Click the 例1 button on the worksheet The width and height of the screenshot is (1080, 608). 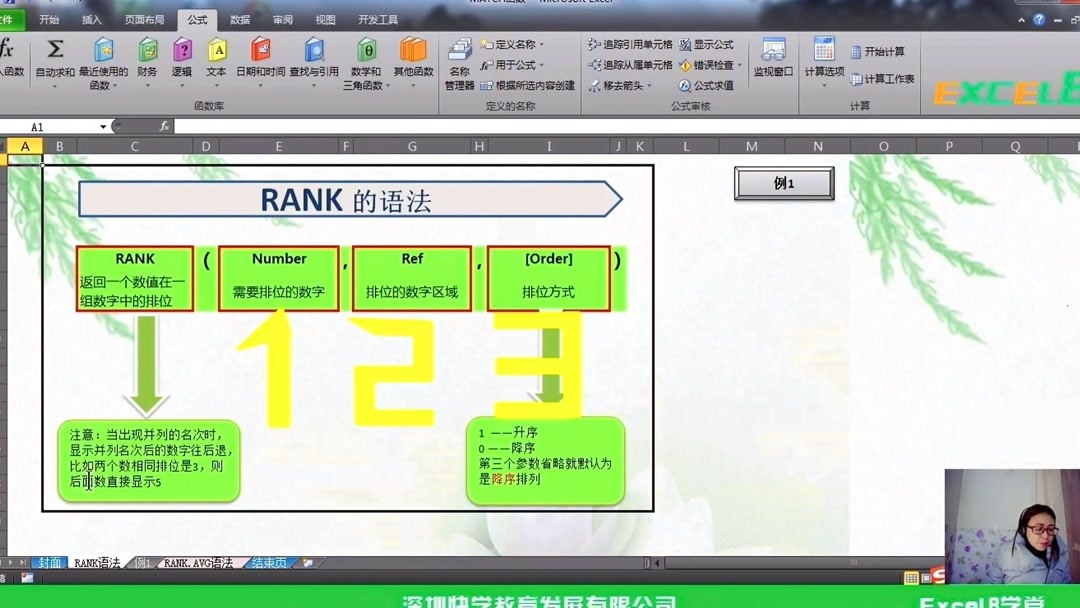coord(783,183)
